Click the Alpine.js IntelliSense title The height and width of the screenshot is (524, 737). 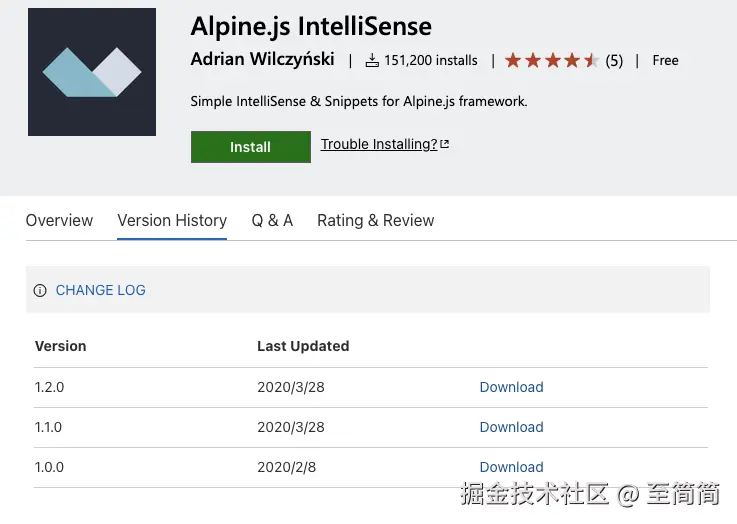pos(311,25)
